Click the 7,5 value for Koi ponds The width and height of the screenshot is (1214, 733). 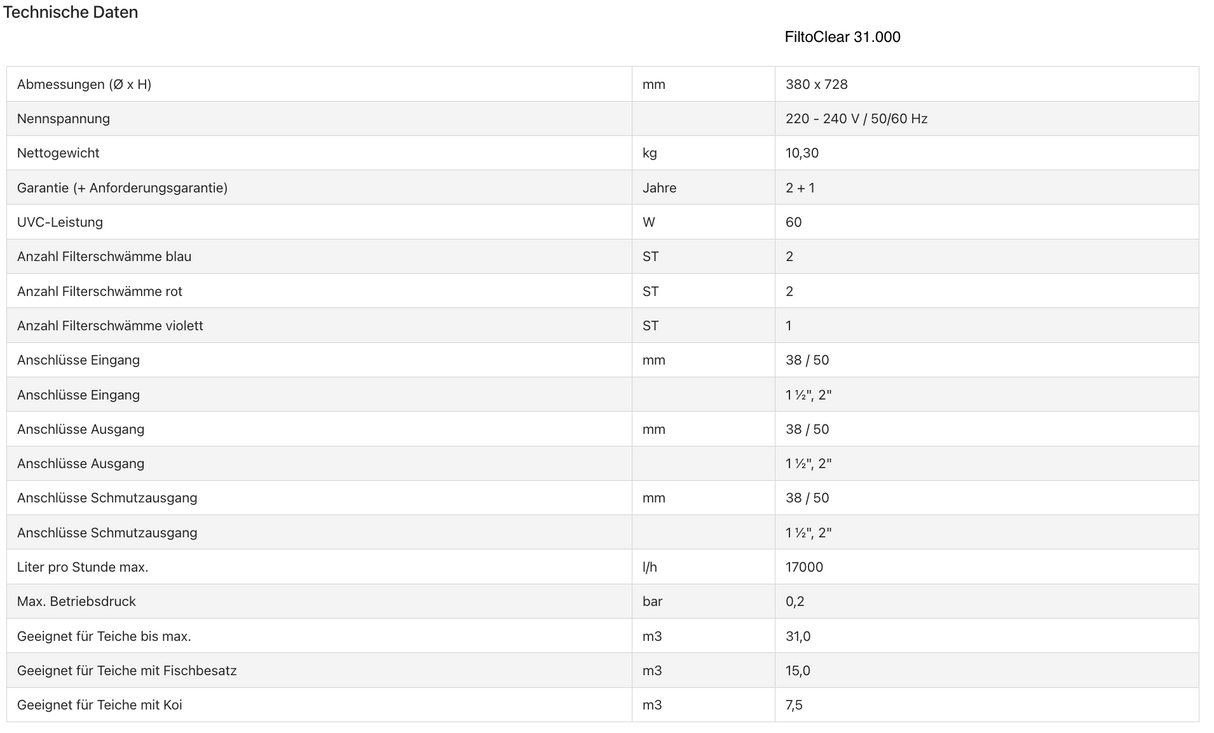click(794, 705)
